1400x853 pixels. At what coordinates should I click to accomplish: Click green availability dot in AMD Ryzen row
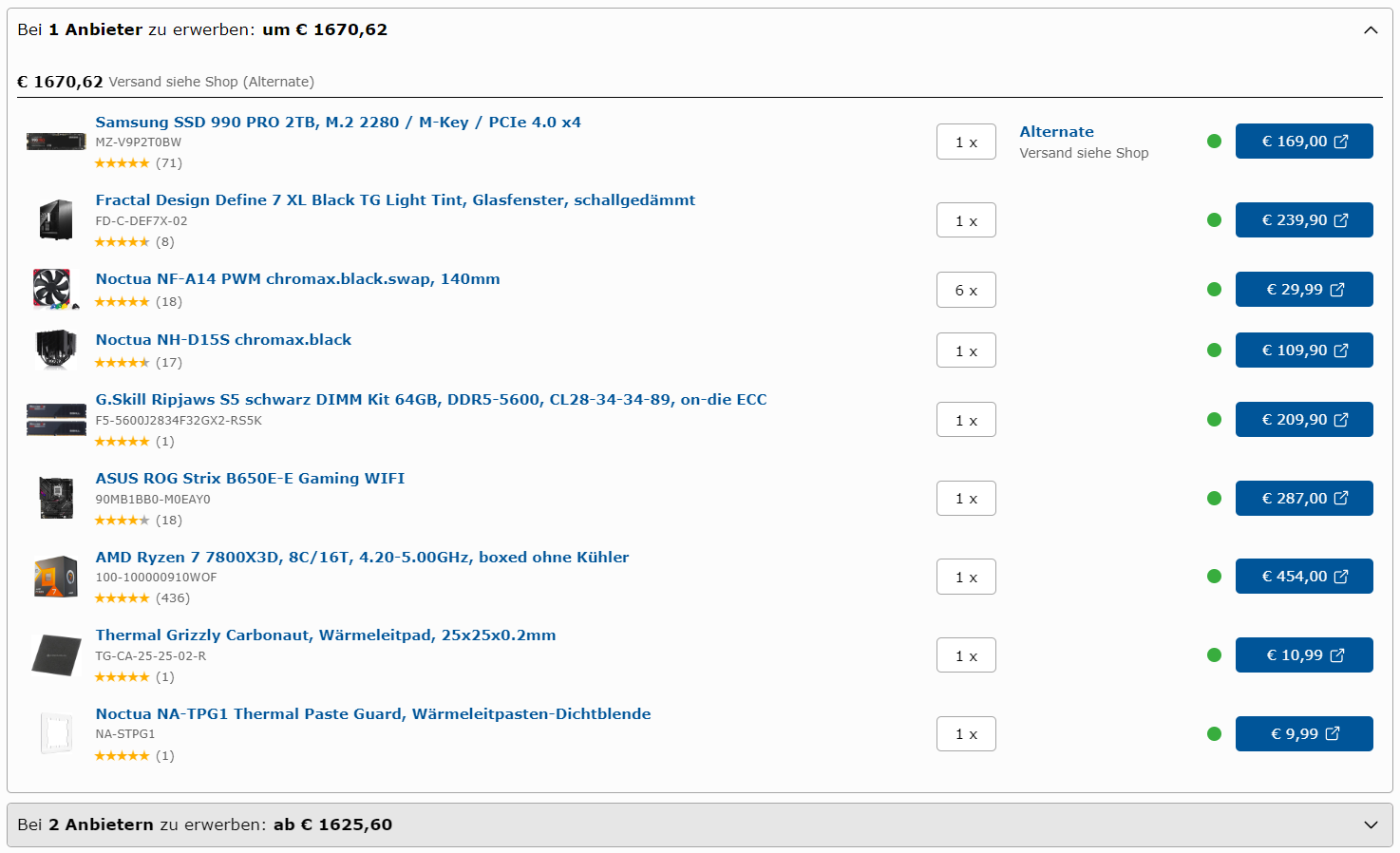coord(1214,577)
